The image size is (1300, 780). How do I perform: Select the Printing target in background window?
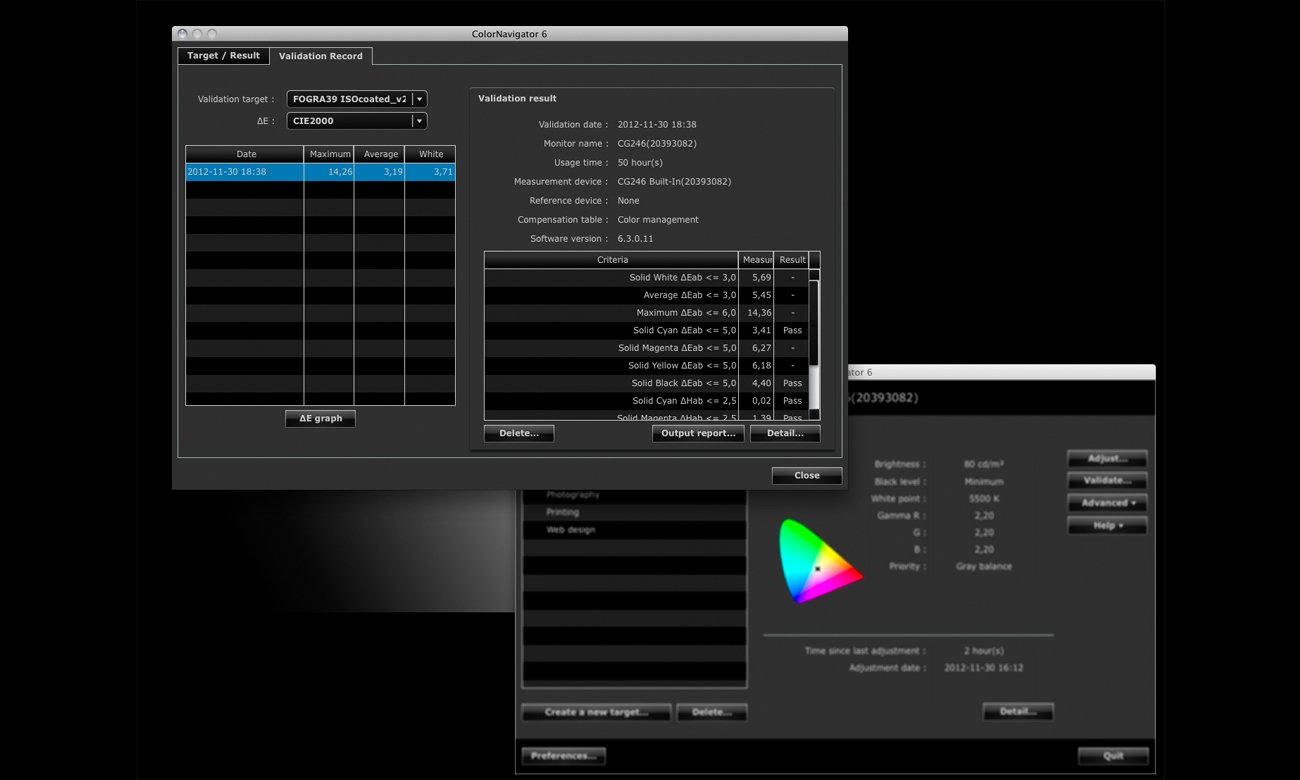634,512
